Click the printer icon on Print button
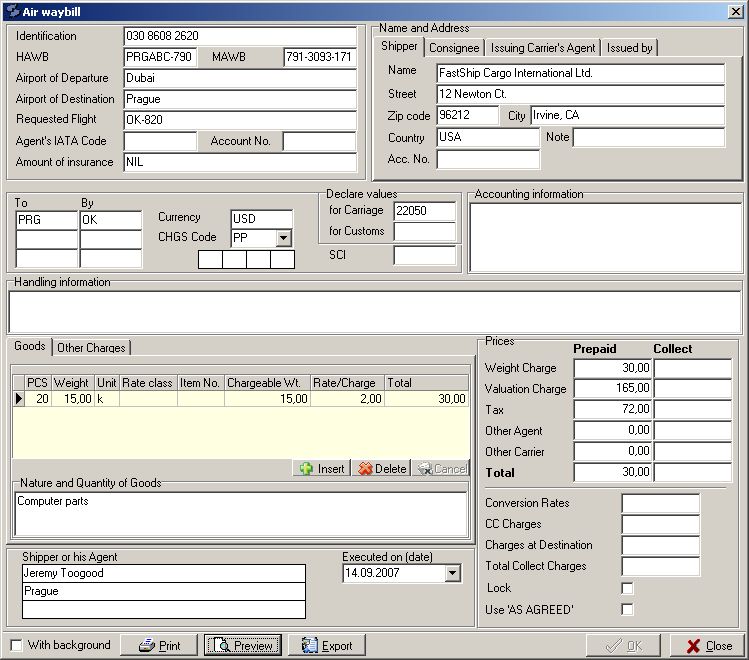The height and width of the screenshot is (660, 749). coord(147,645)
